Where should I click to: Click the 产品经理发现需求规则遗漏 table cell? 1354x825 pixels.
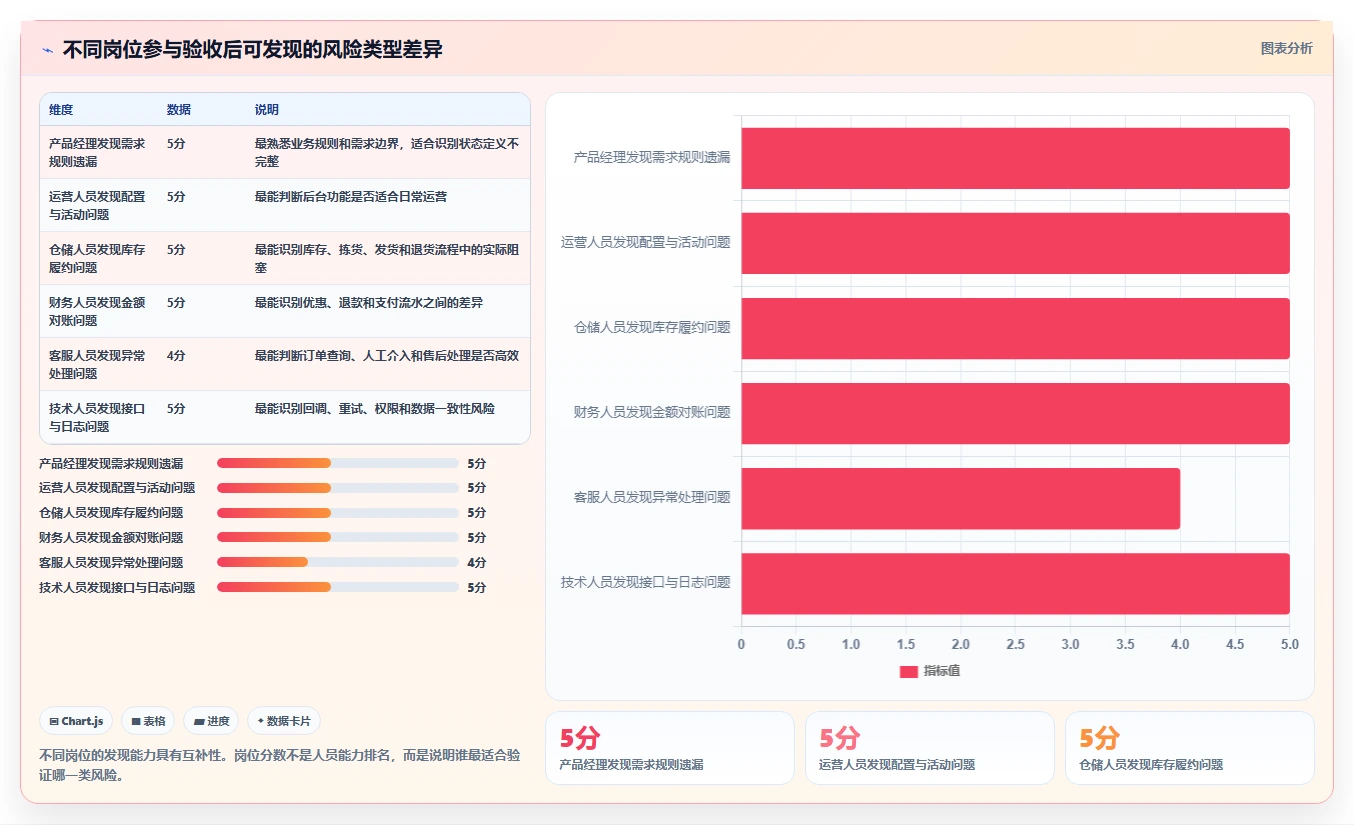[x=97, y=152]
